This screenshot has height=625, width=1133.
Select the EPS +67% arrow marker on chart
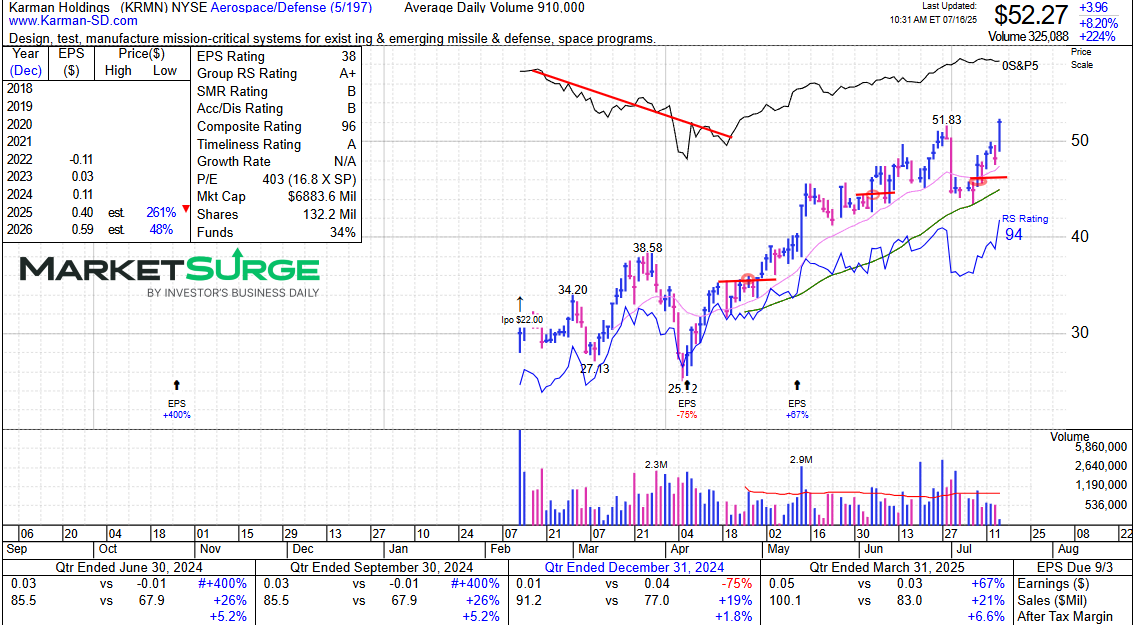tap(797, 386)
